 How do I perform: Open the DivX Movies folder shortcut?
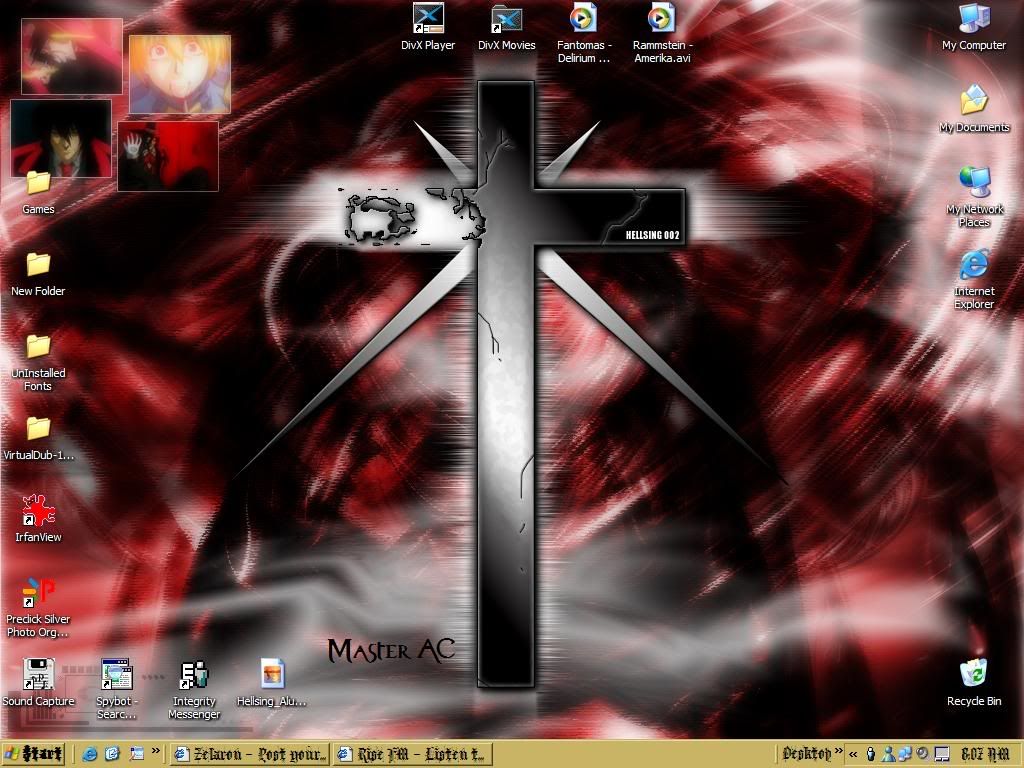tap(507, 27)
